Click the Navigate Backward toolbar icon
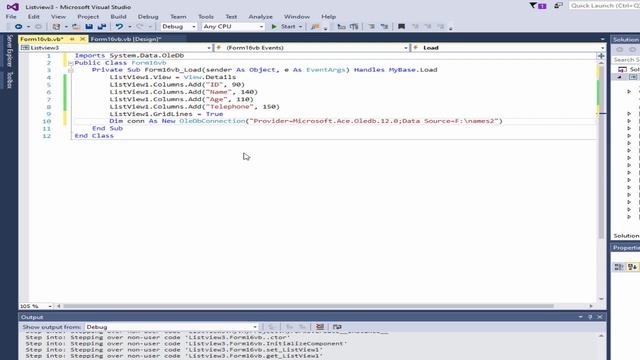The height and width of the screenshot is (360, 640). tap(18, 27)
